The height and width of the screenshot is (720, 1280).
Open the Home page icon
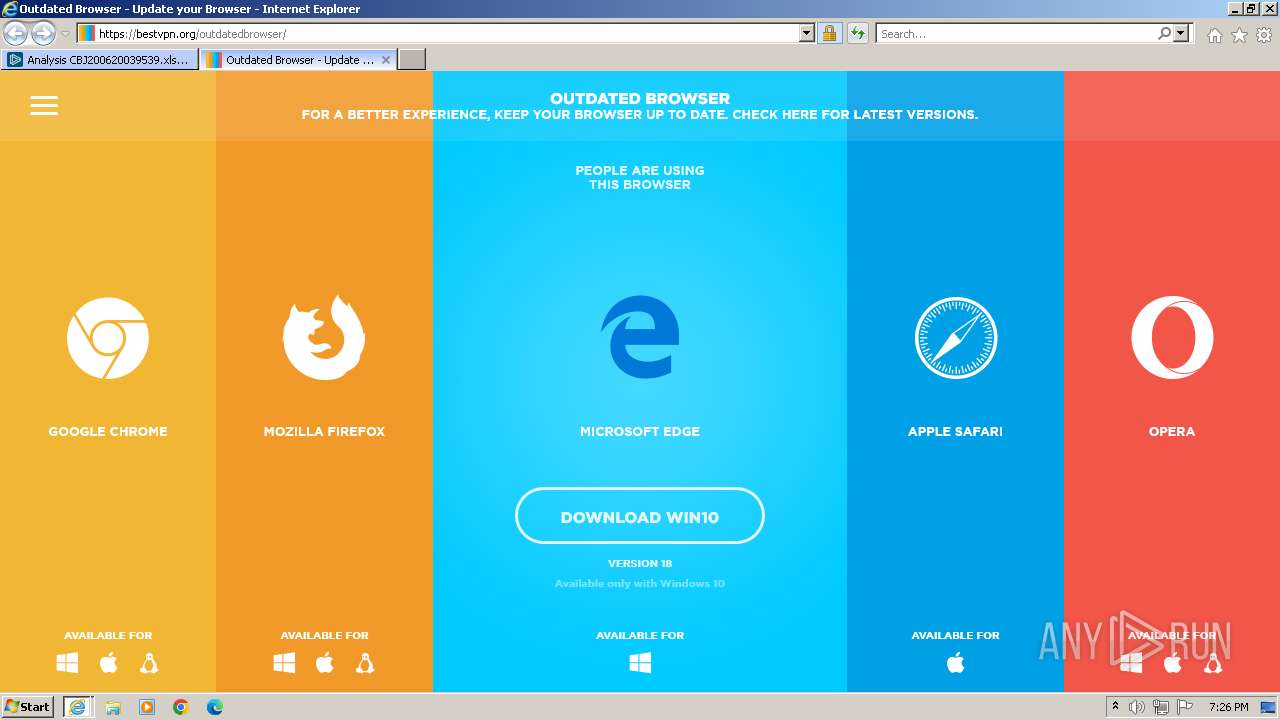[x=1214, y=35]
